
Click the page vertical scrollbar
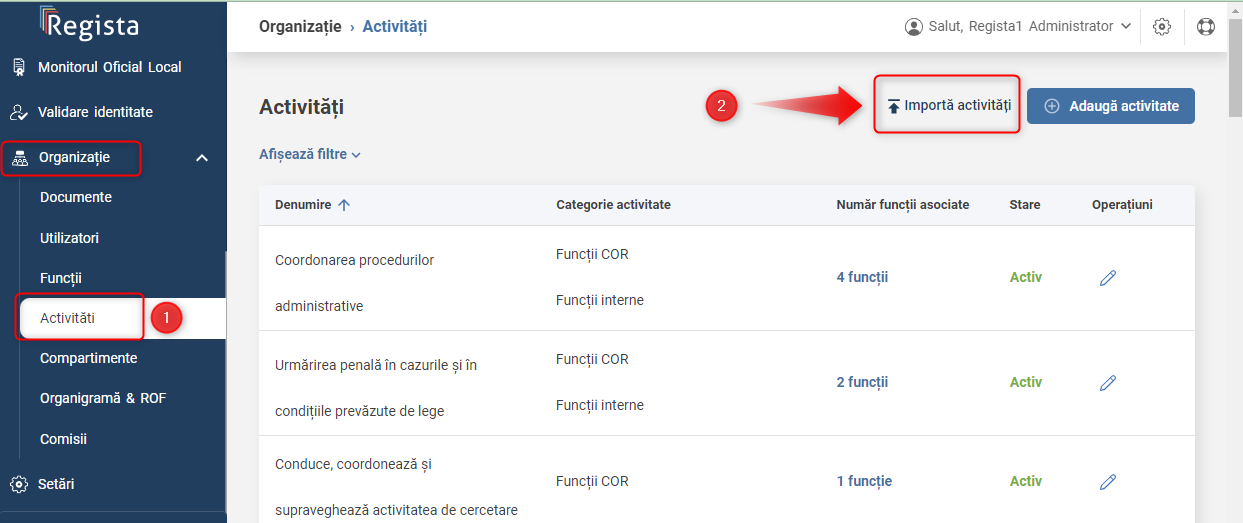coord(1235,270)
